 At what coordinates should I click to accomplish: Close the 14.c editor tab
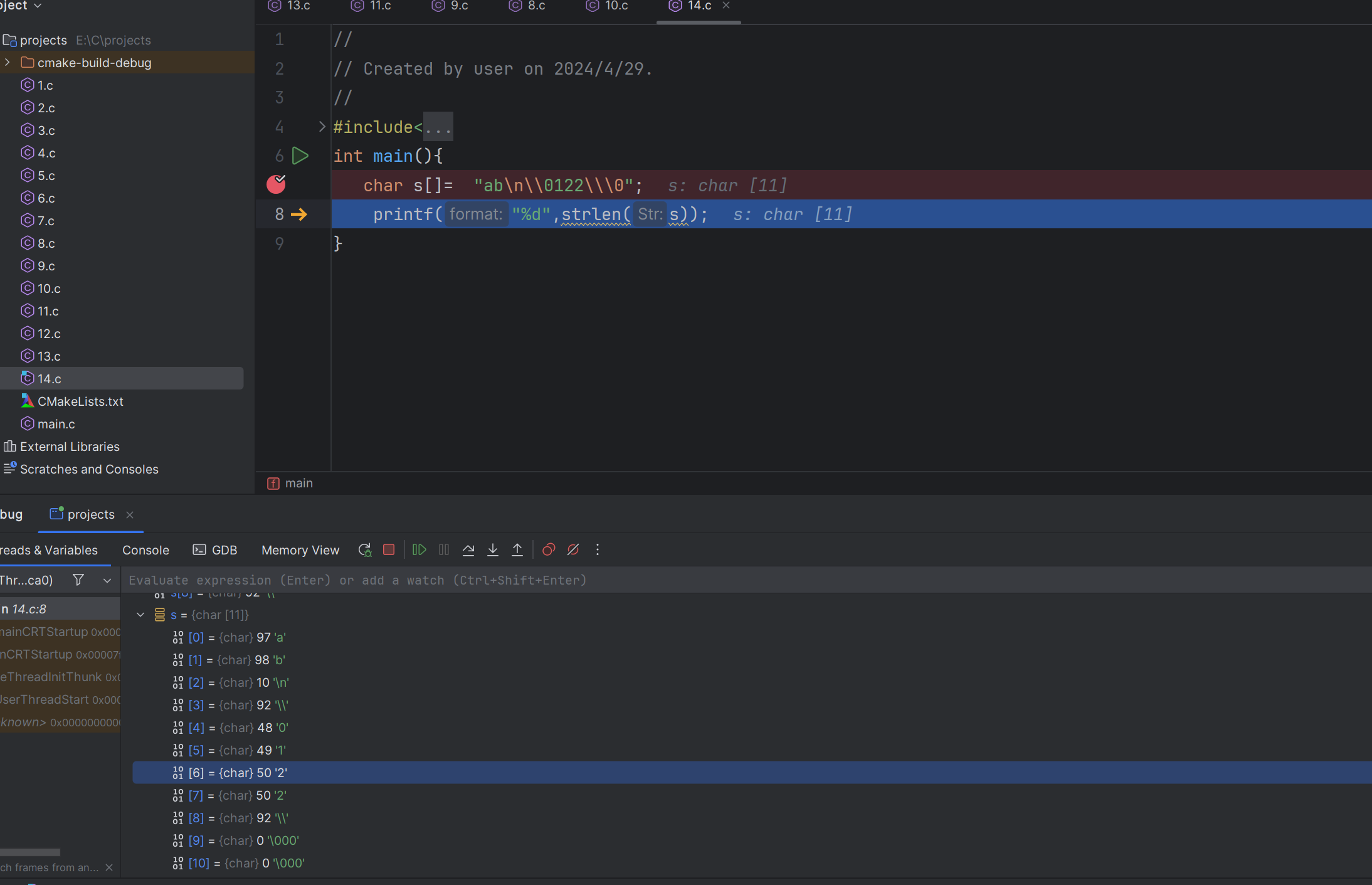726,6
